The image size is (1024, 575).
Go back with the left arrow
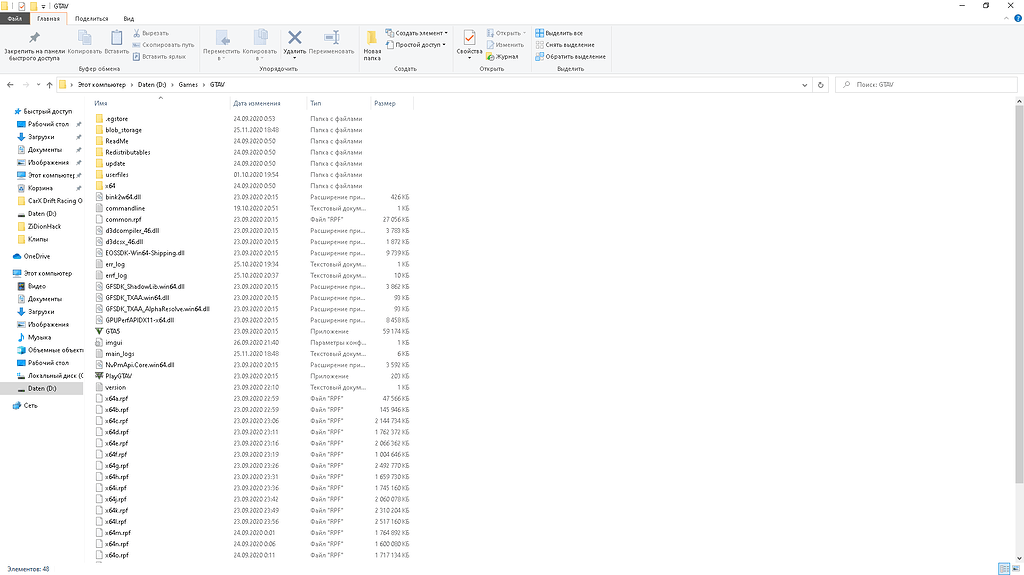[10, 84]
